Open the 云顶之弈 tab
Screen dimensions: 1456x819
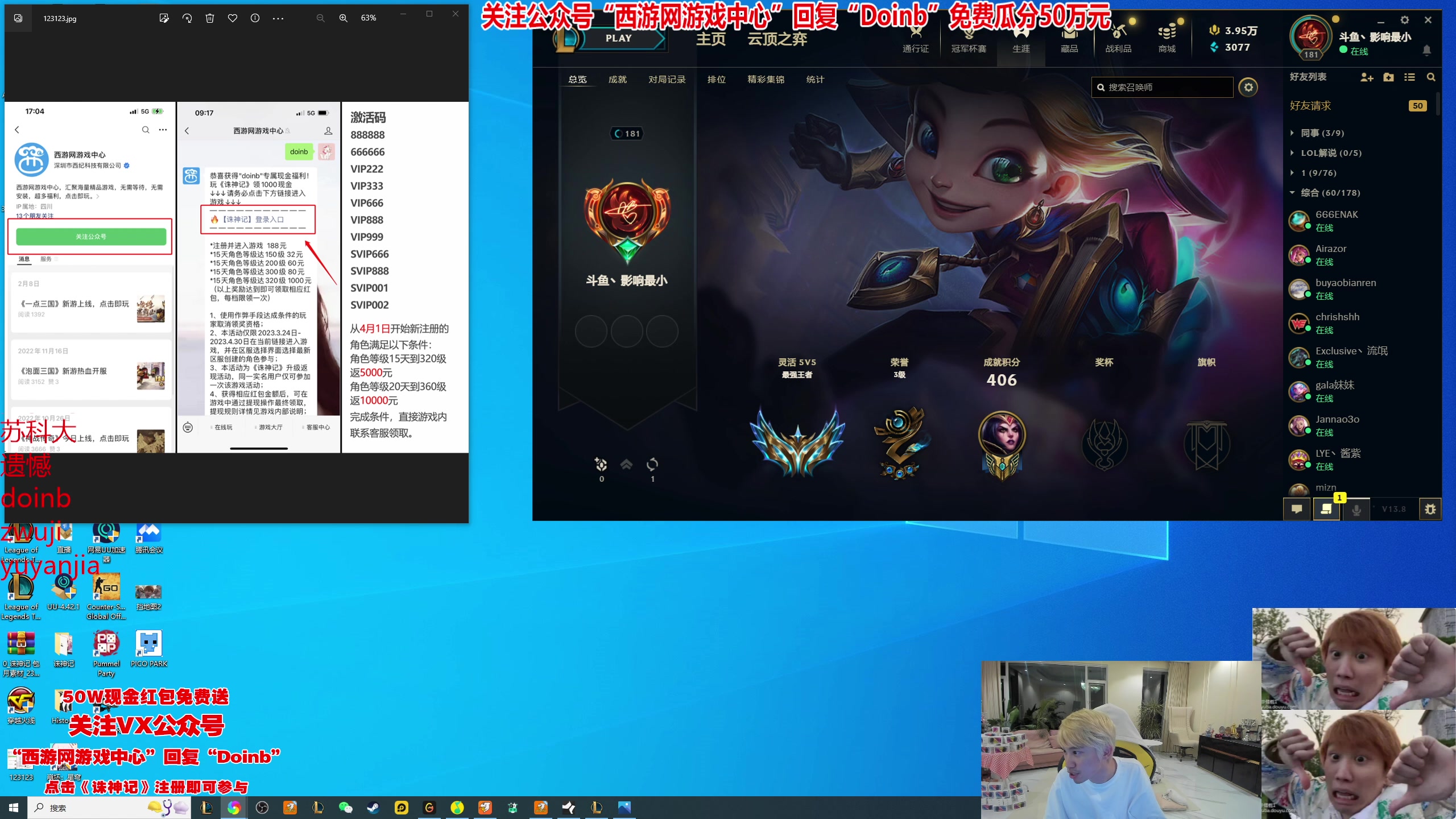(x=777, y=39)
